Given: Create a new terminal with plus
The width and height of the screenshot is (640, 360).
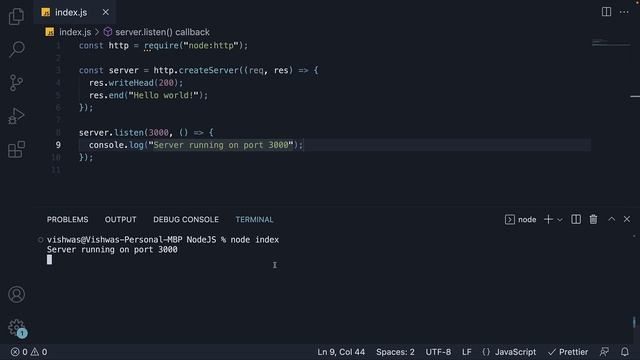Looking at the screenshot, I should coord(548,220).
